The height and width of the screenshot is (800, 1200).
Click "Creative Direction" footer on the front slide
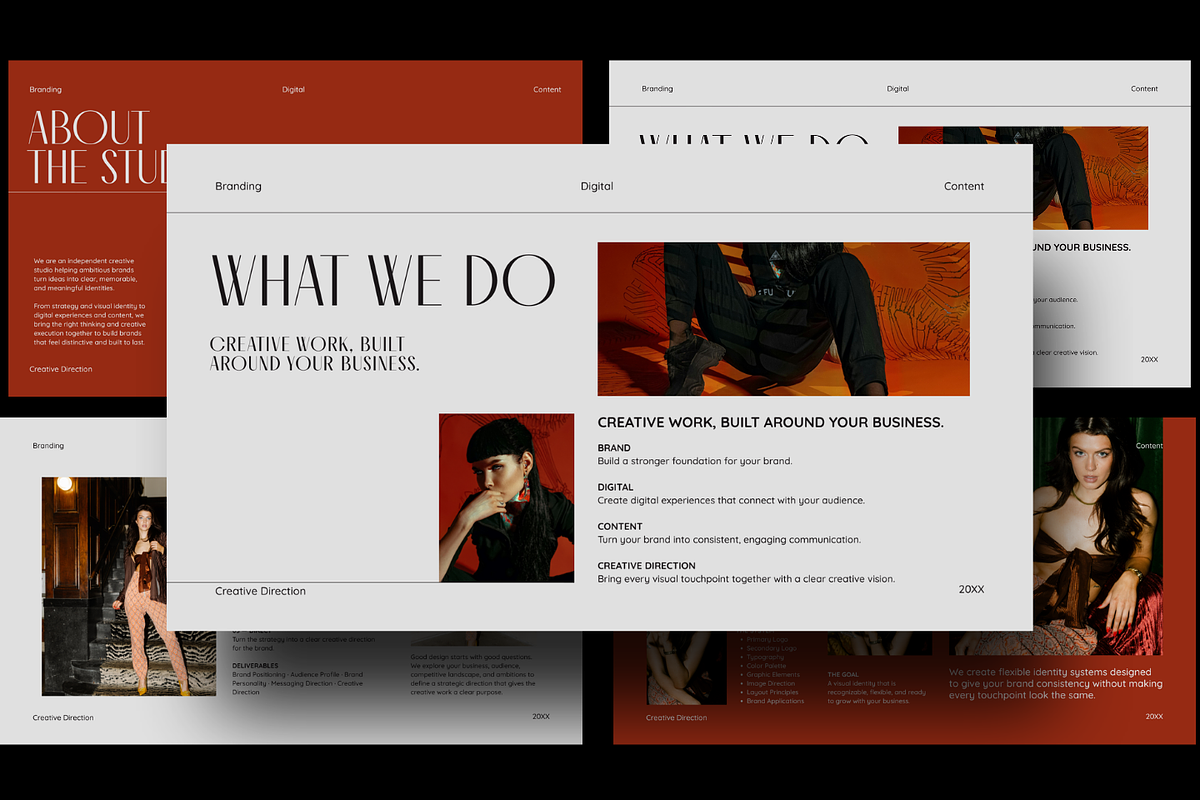tap(260, 591)
